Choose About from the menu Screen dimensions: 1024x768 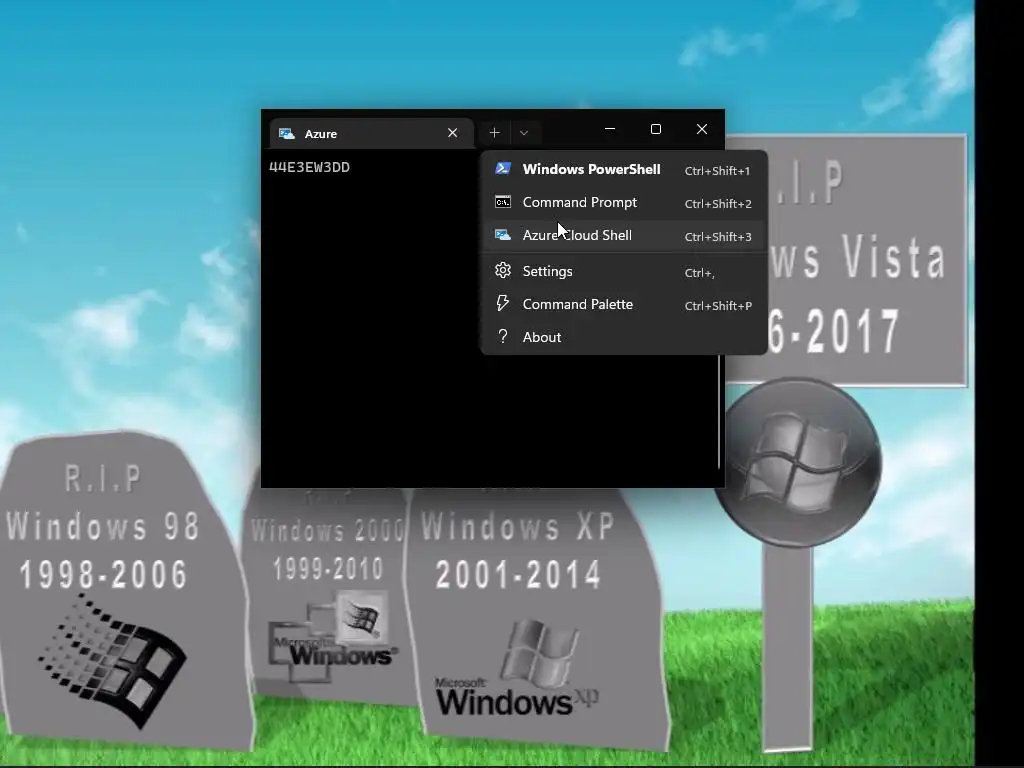(624, 337)
